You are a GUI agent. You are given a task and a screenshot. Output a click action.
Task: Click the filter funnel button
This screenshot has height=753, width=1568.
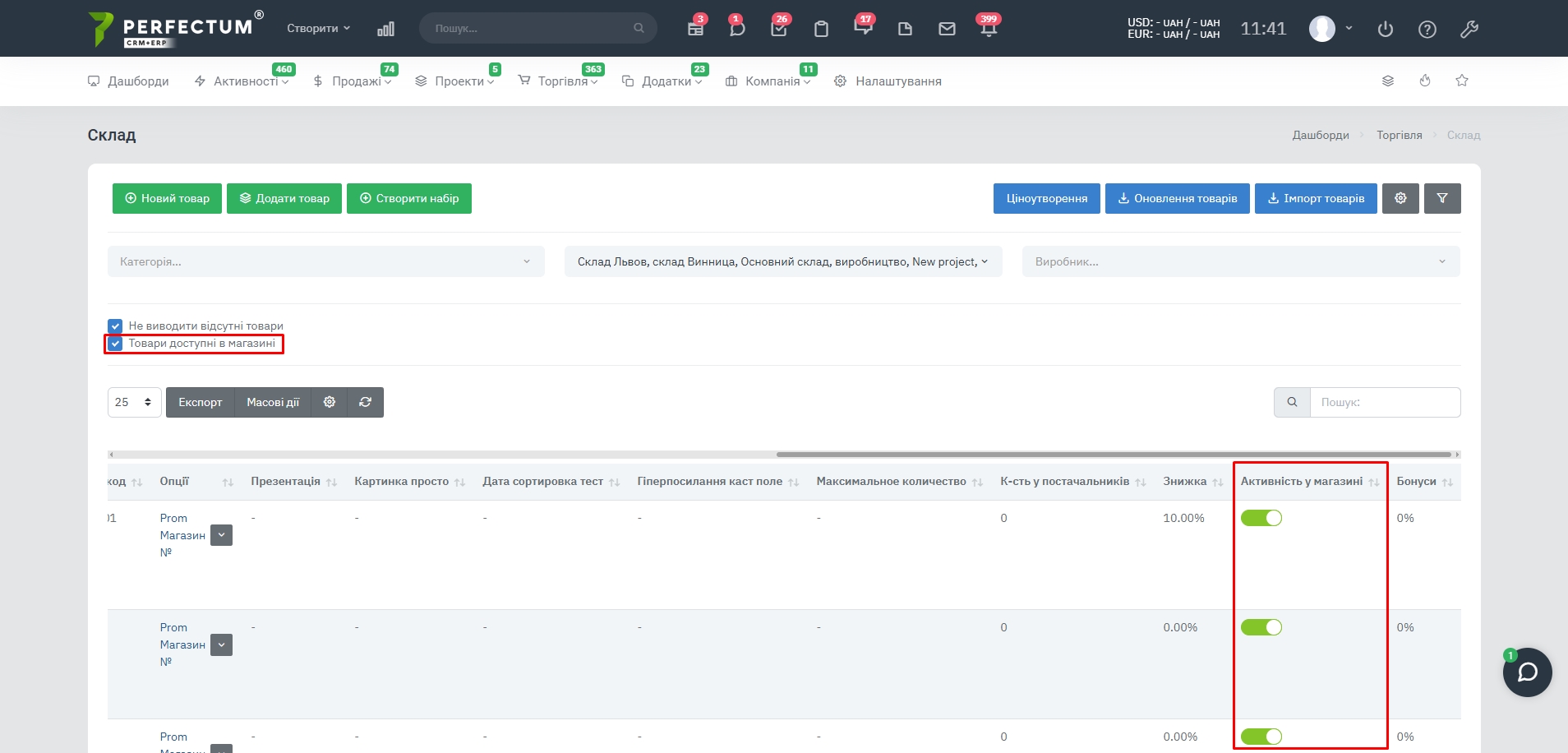point(1442,198)
